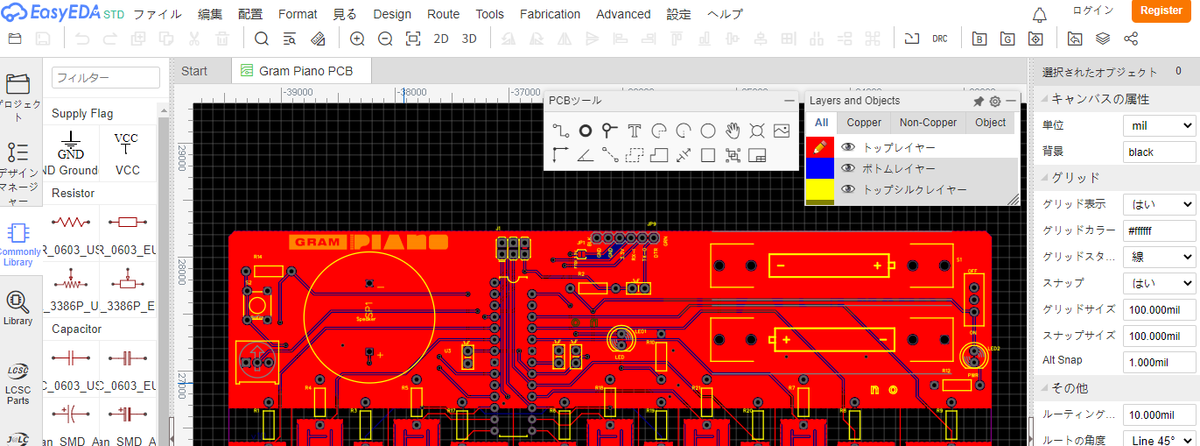The height and width of the screenshot is (446, 1200).
Task: Switch to 3D view
Action: [x=469, y=39]
